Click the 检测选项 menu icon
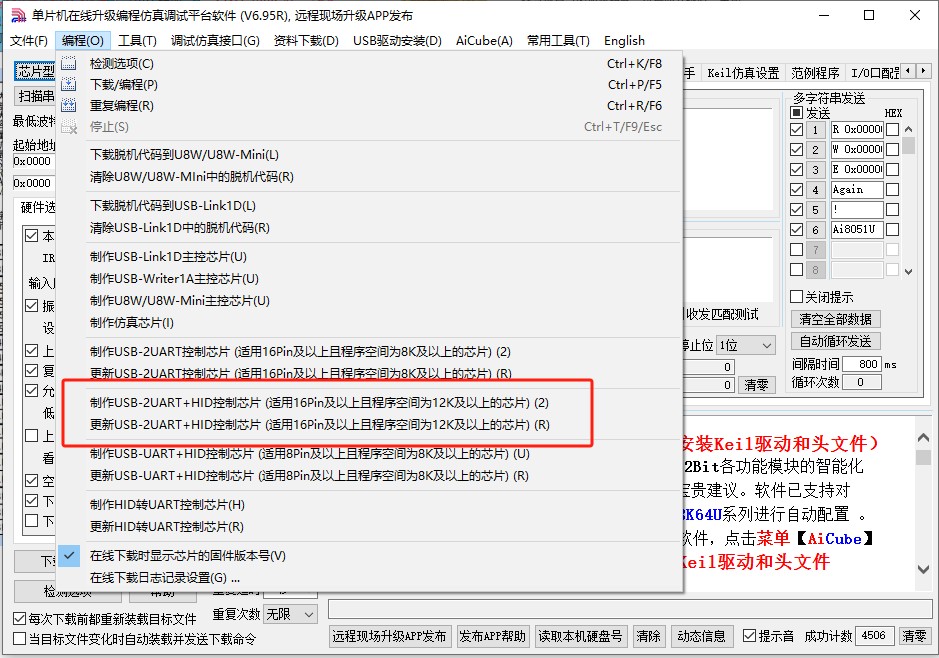The image size is (939, 658). [69, 63]
